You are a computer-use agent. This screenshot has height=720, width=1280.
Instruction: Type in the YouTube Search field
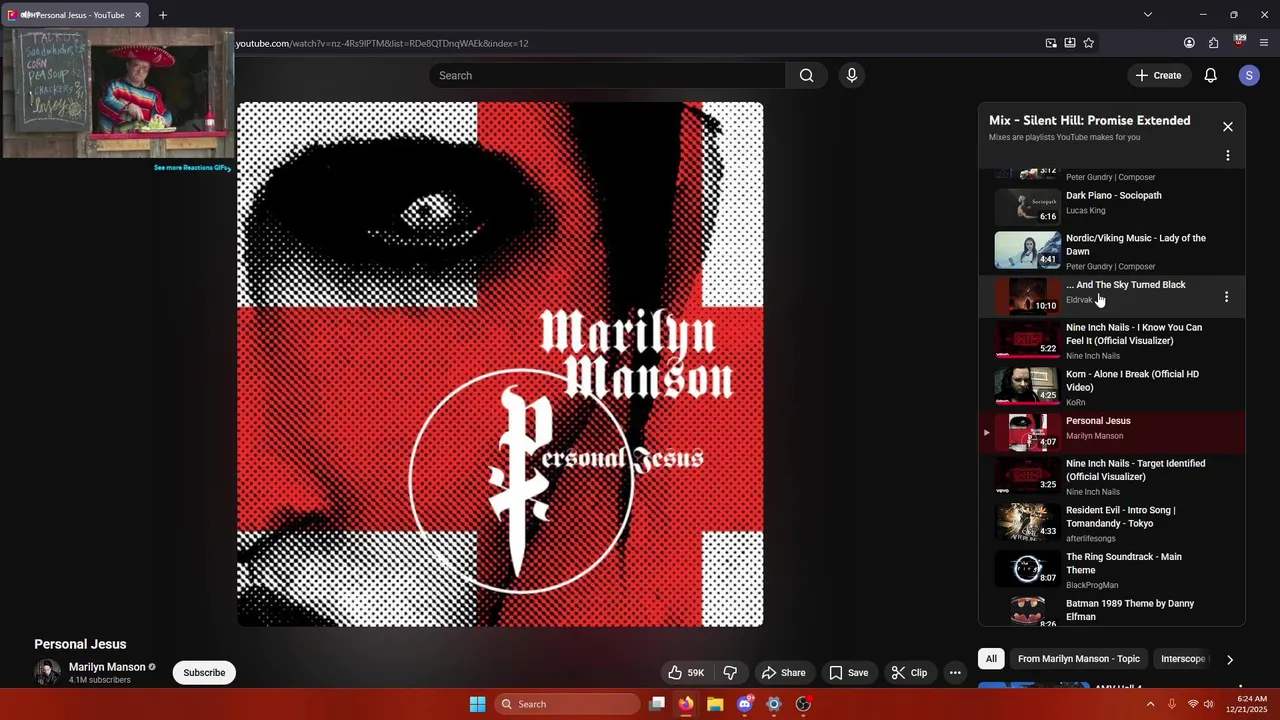click(x=608, y=75)
